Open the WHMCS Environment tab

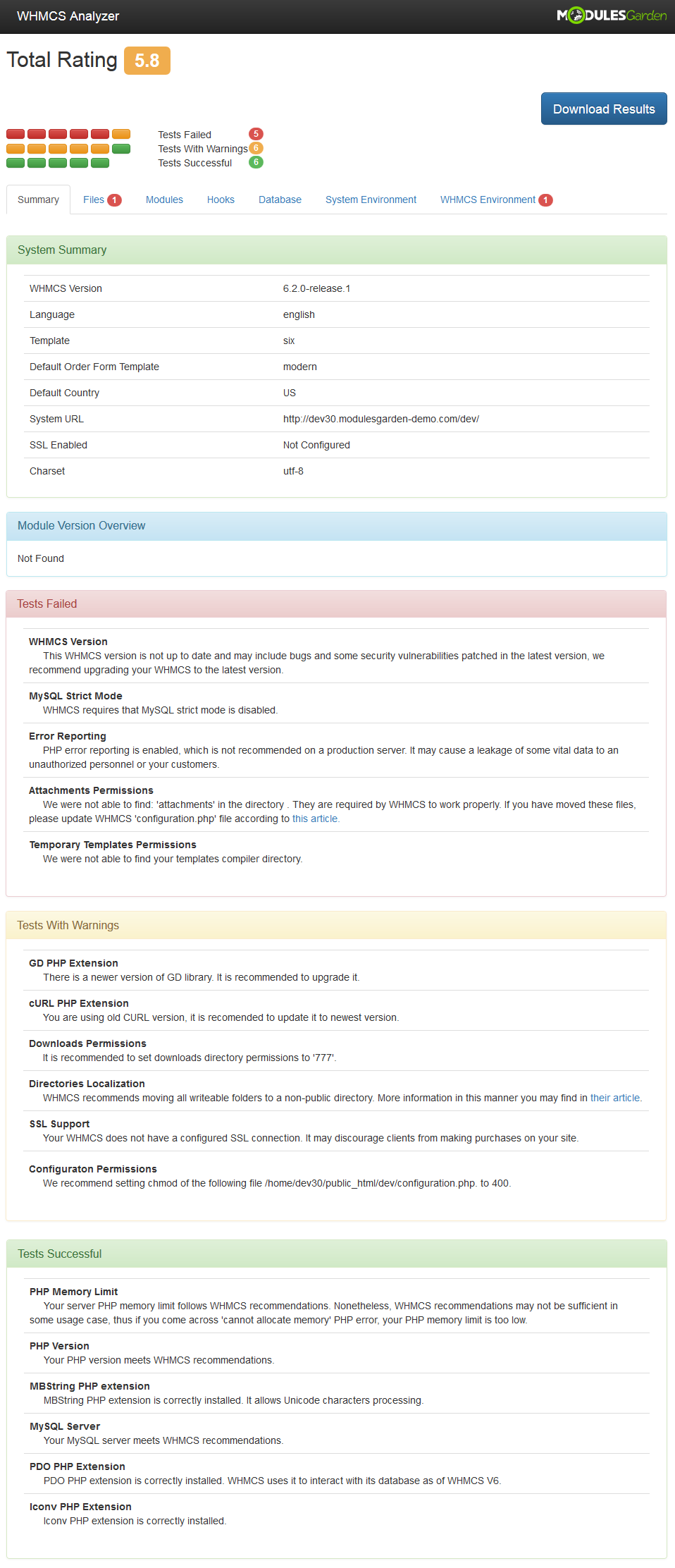pyautogui.click(x=496, y=200)
